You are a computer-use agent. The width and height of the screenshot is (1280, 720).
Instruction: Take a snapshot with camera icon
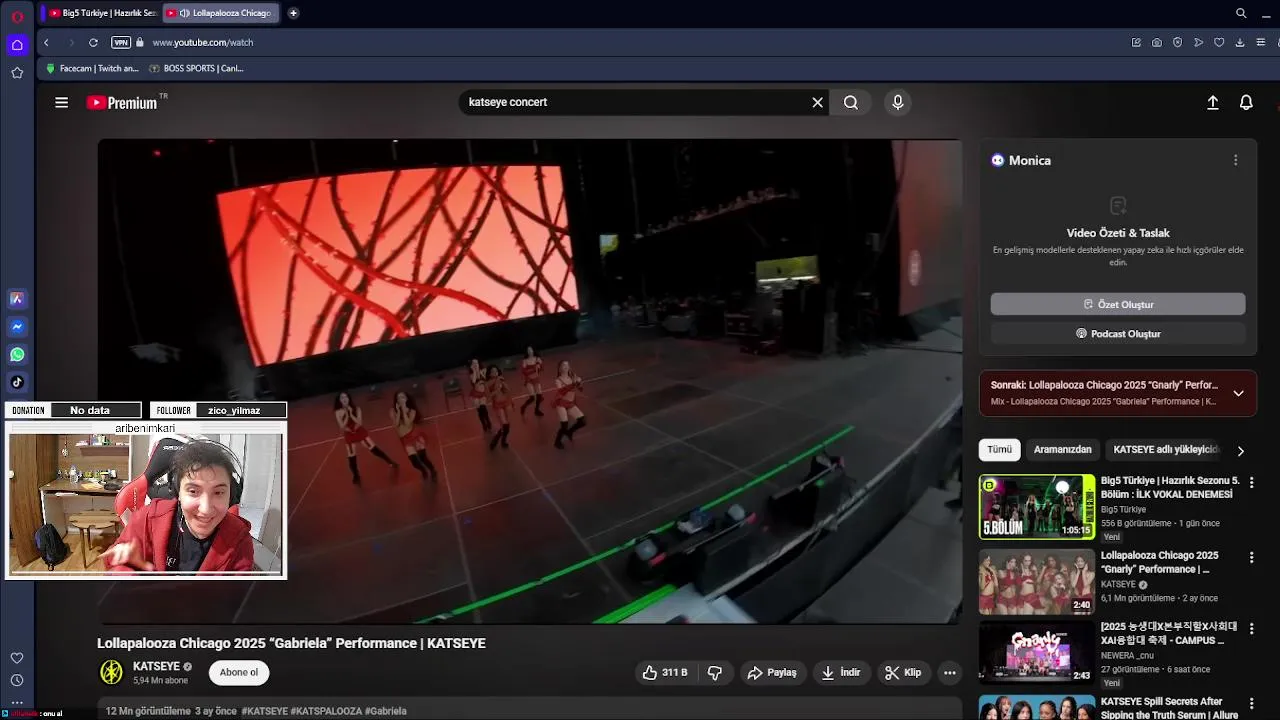click(1157, 42)
